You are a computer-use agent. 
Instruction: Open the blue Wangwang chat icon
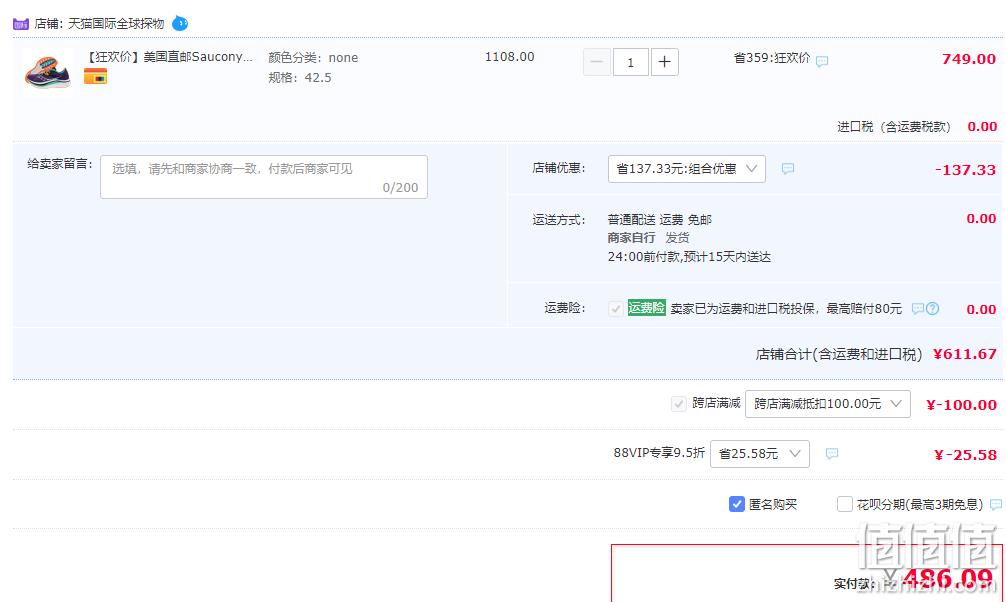point(180,24)
